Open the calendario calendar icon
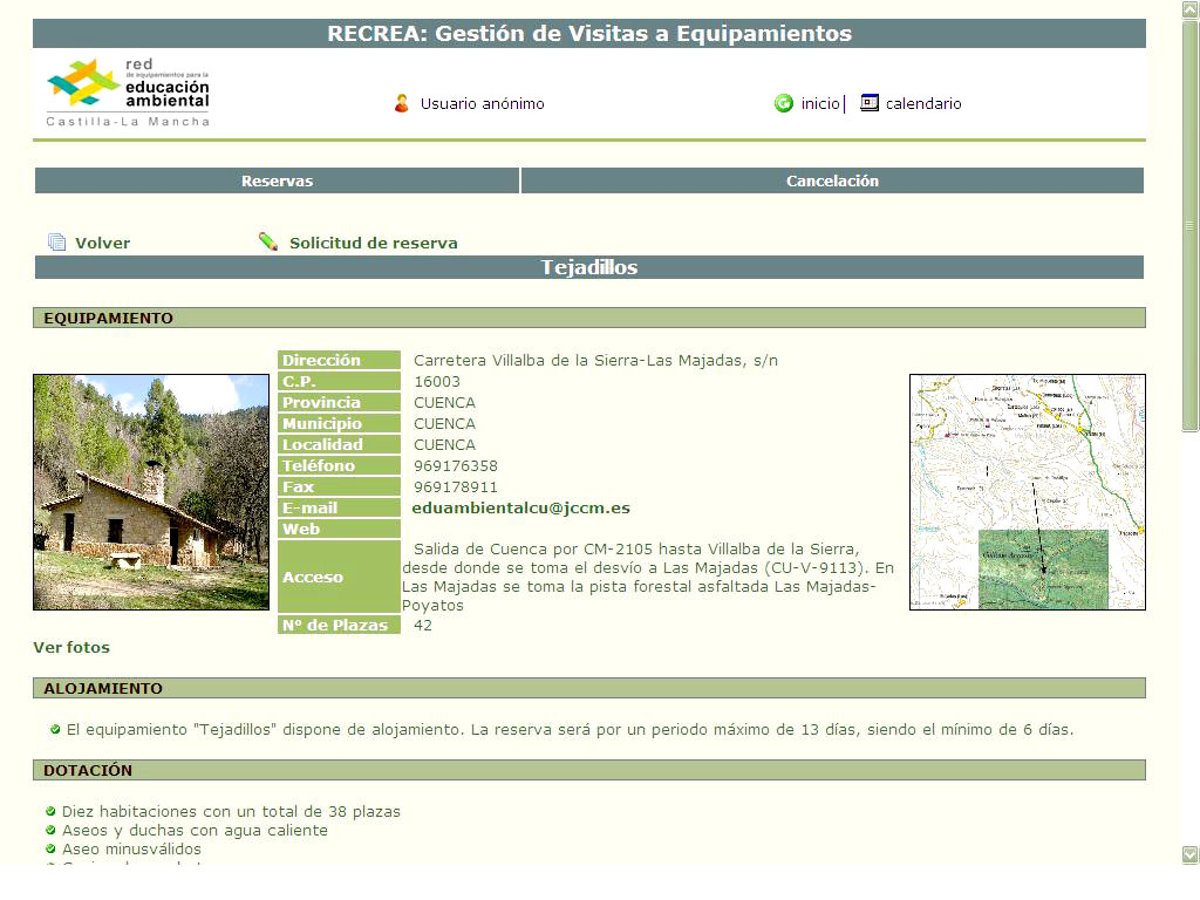Image resolution: width=1200 pixels, height=900 pixels. click(869, 102)
